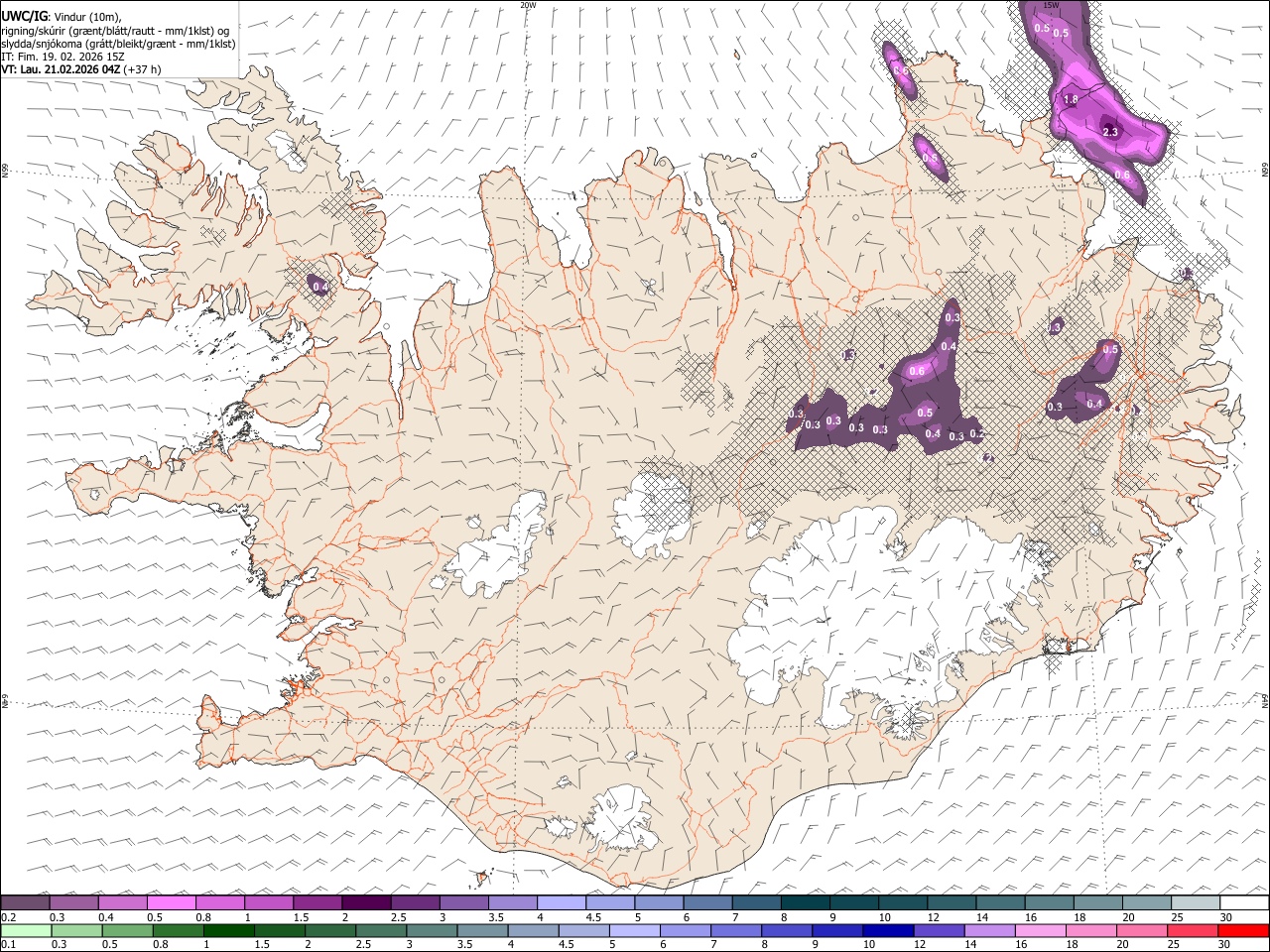Select the pale grey upper swatch labelled 25
This screenshot has height=952, width=1270.
click(x=1195, y=902)
